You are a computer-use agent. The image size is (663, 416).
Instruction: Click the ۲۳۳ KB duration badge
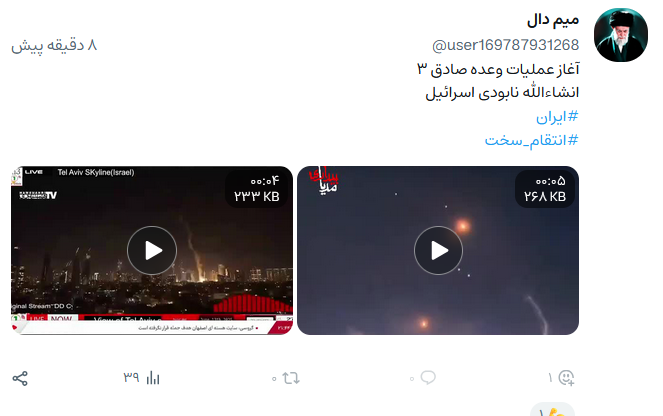click(x=257, y=189)
